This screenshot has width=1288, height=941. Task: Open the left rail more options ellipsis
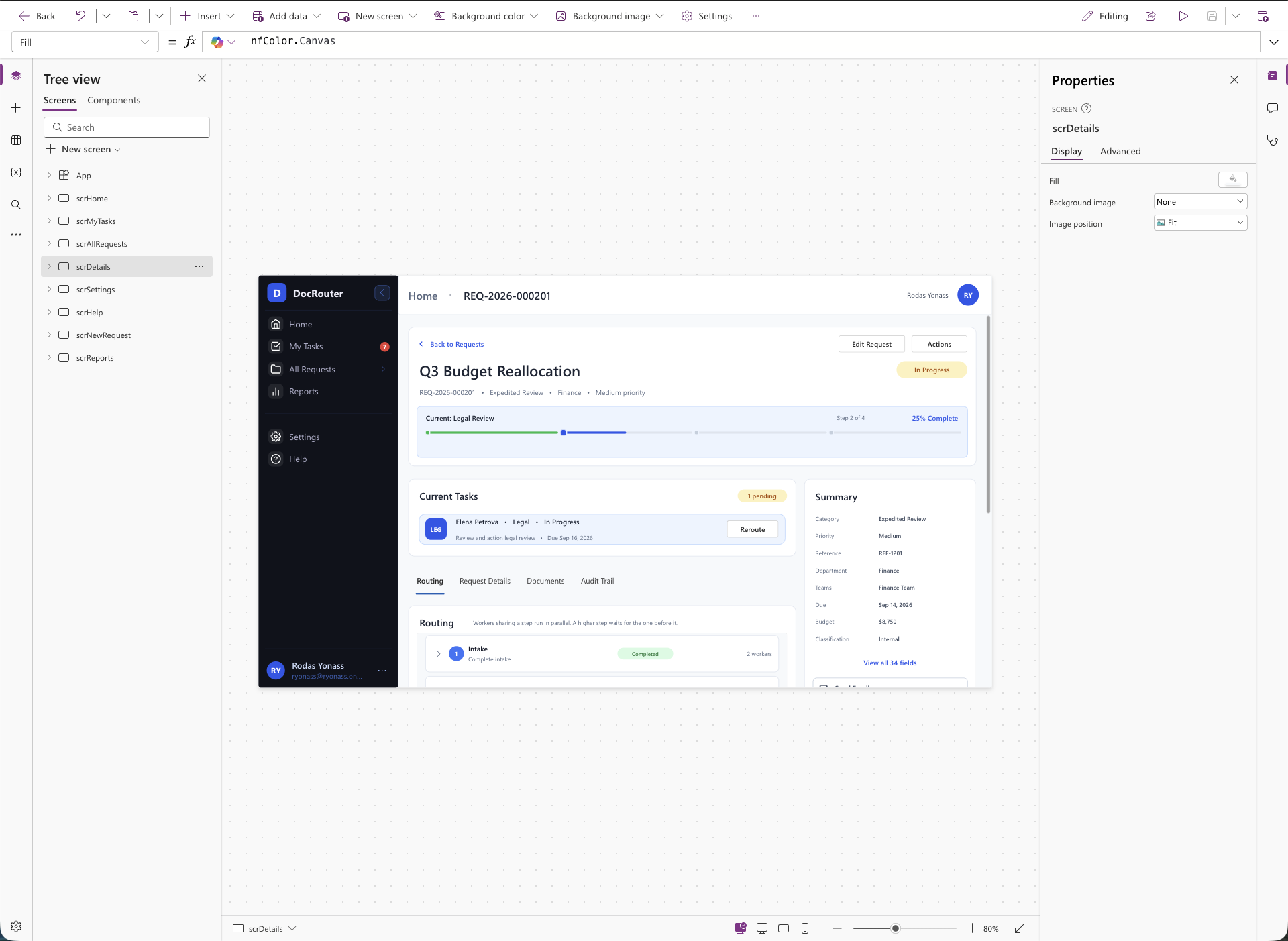pyautogui.click(x=16, y=235)
